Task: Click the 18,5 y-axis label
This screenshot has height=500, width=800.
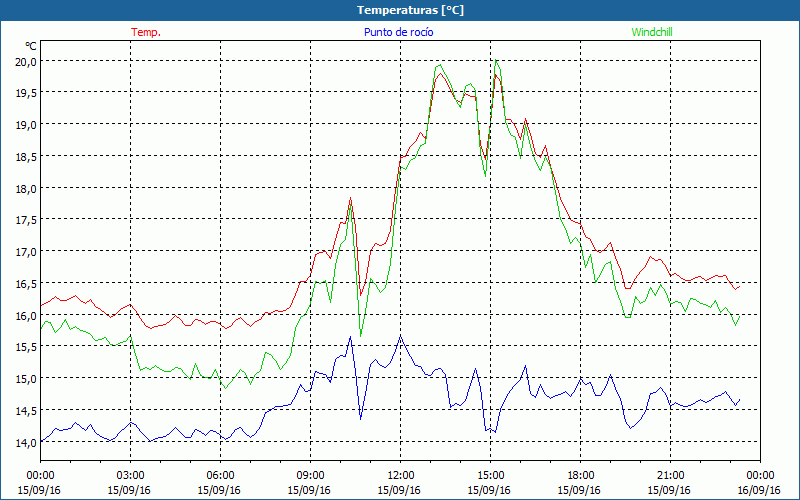Action: click(x=24, y=157)
